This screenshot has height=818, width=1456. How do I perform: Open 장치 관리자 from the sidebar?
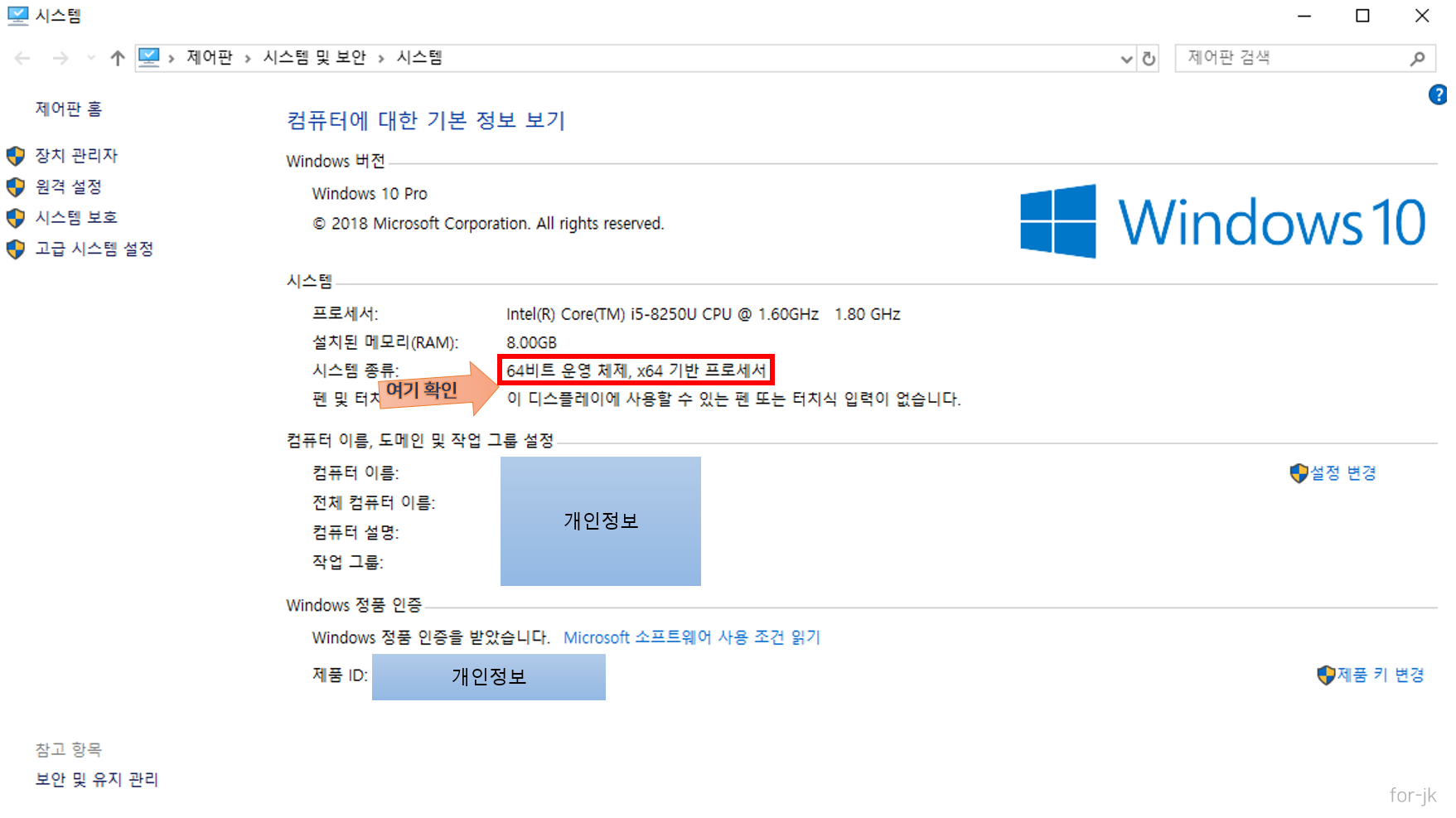[x=76, y=155]
